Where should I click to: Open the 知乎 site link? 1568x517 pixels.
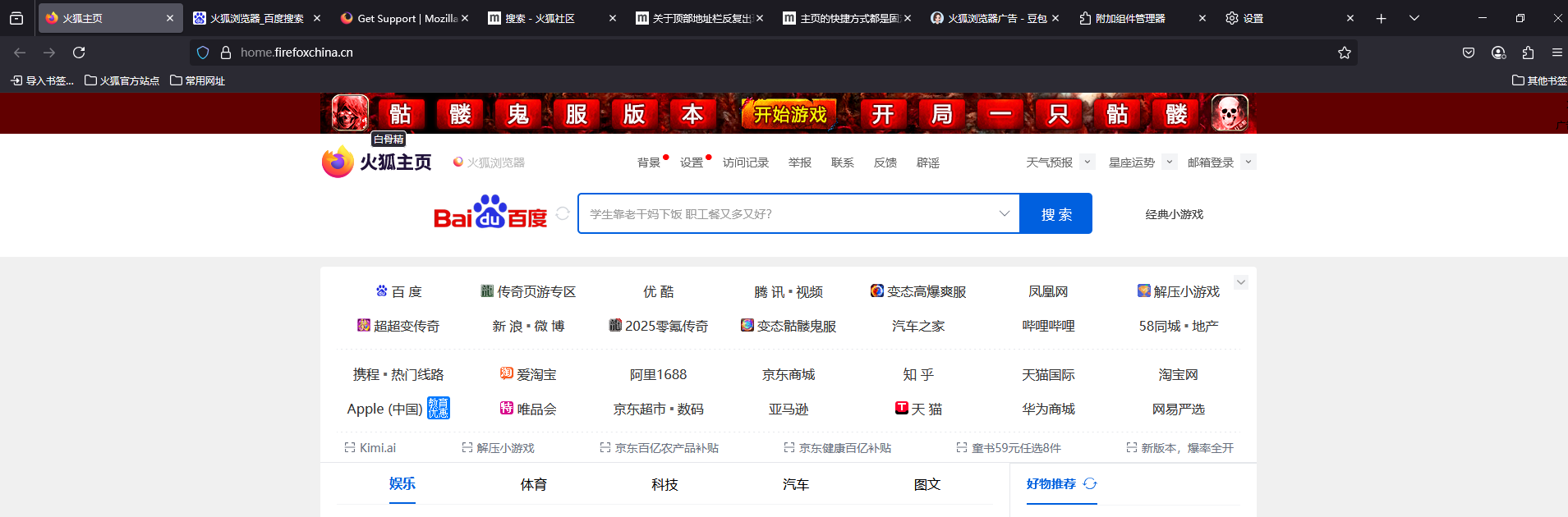click(918, 374)
